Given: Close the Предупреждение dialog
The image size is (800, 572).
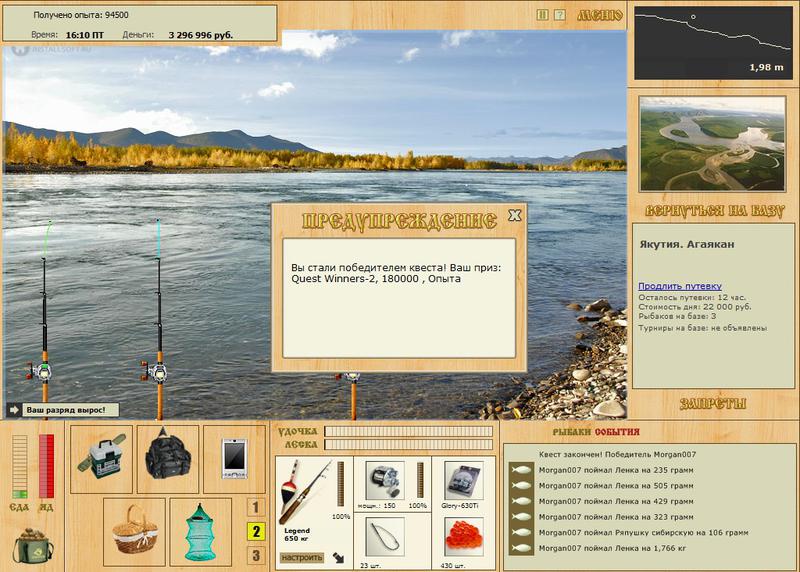Looking at the screenshot, I should click(x=514, y=215).
